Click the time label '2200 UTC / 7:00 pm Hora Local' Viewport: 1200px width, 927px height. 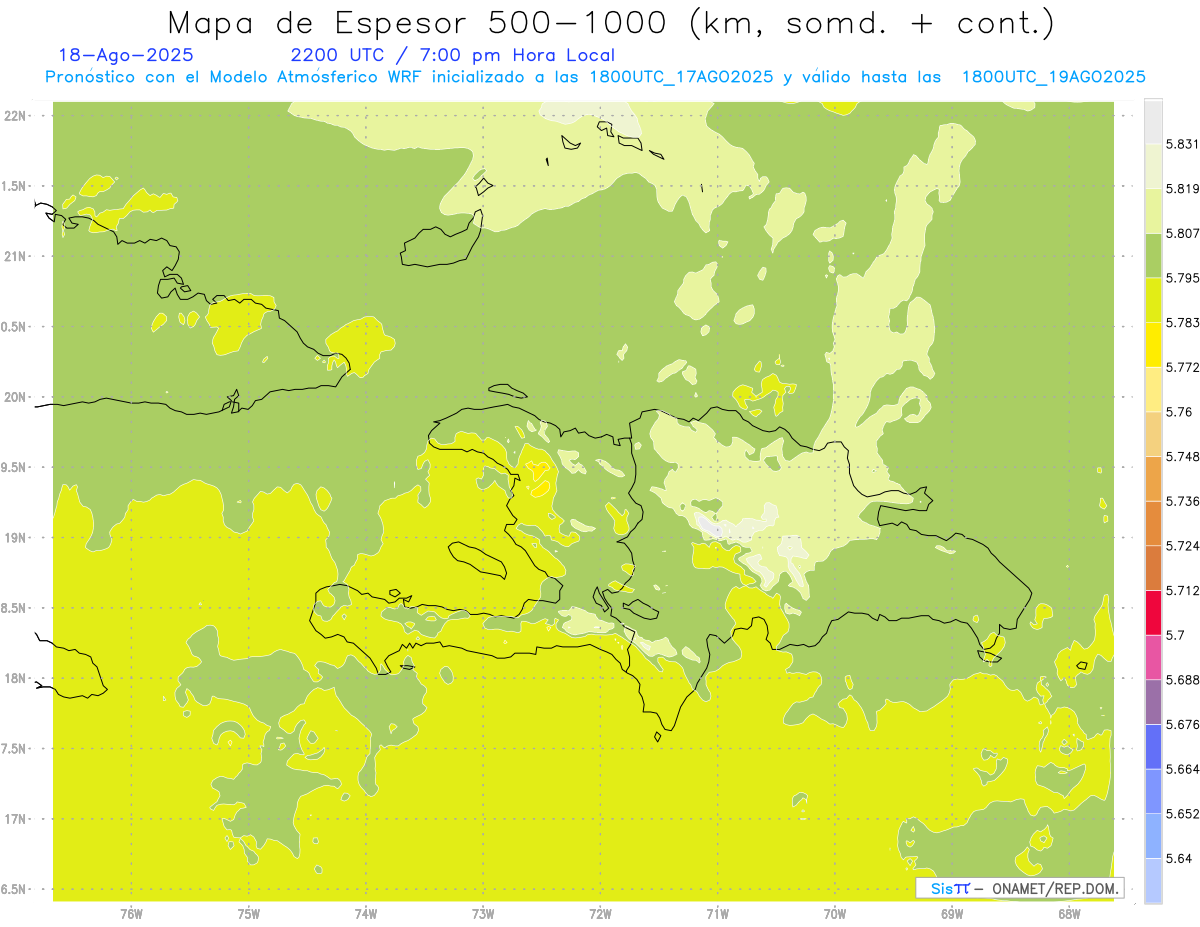[452, 55]
